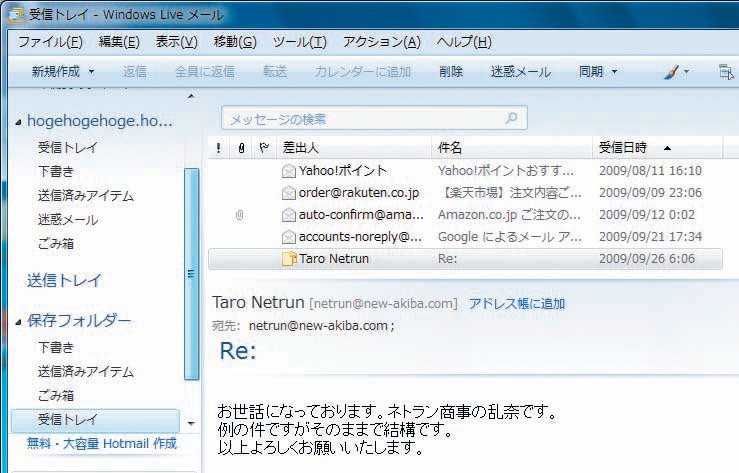Open the colorize paintbrush icon in the toolbar
The height and width of the screenshot is (473, 739).
pos(671,72)
